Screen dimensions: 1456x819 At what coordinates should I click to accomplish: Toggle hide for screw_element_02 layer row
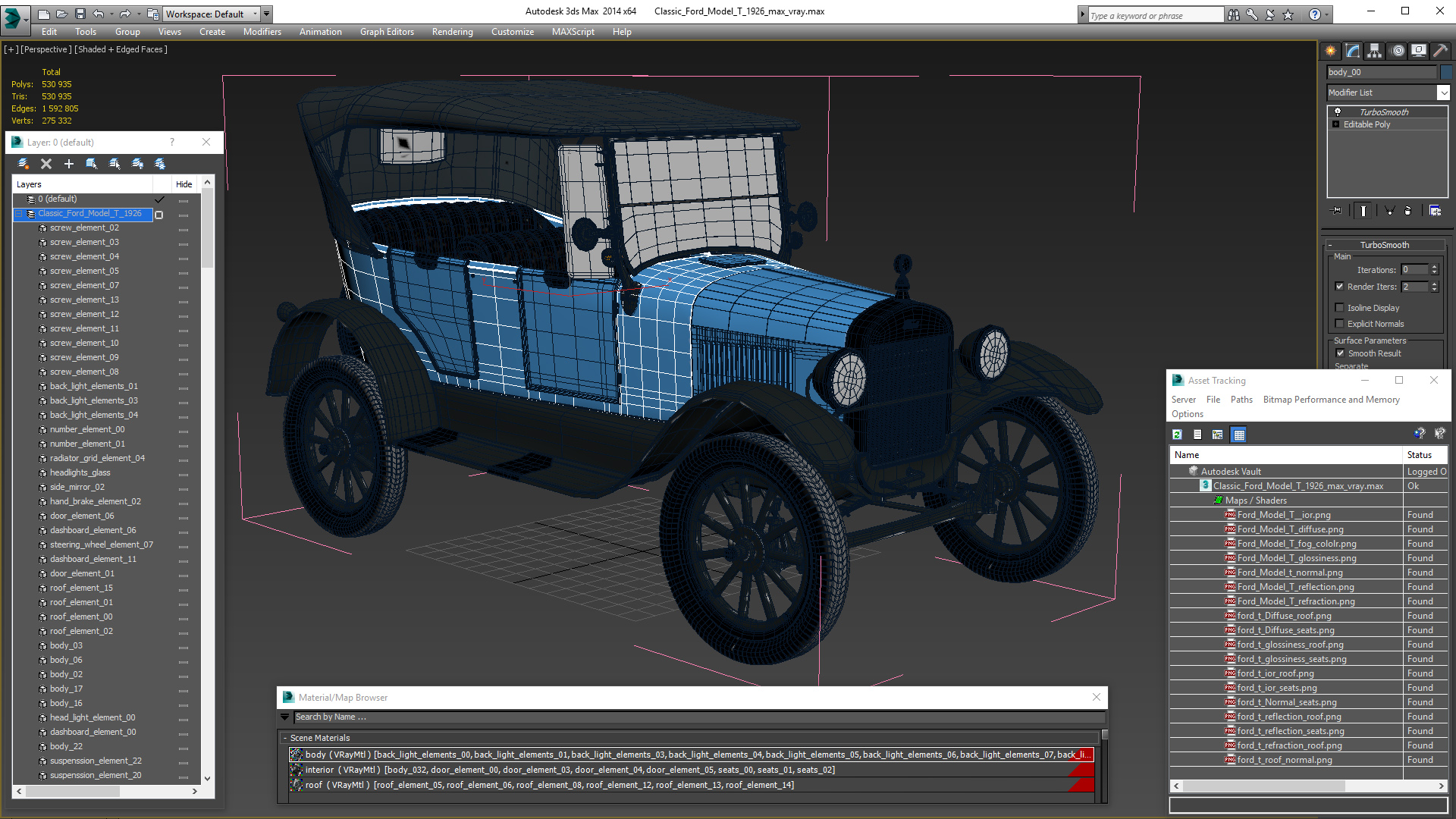(x=184, y=228)
